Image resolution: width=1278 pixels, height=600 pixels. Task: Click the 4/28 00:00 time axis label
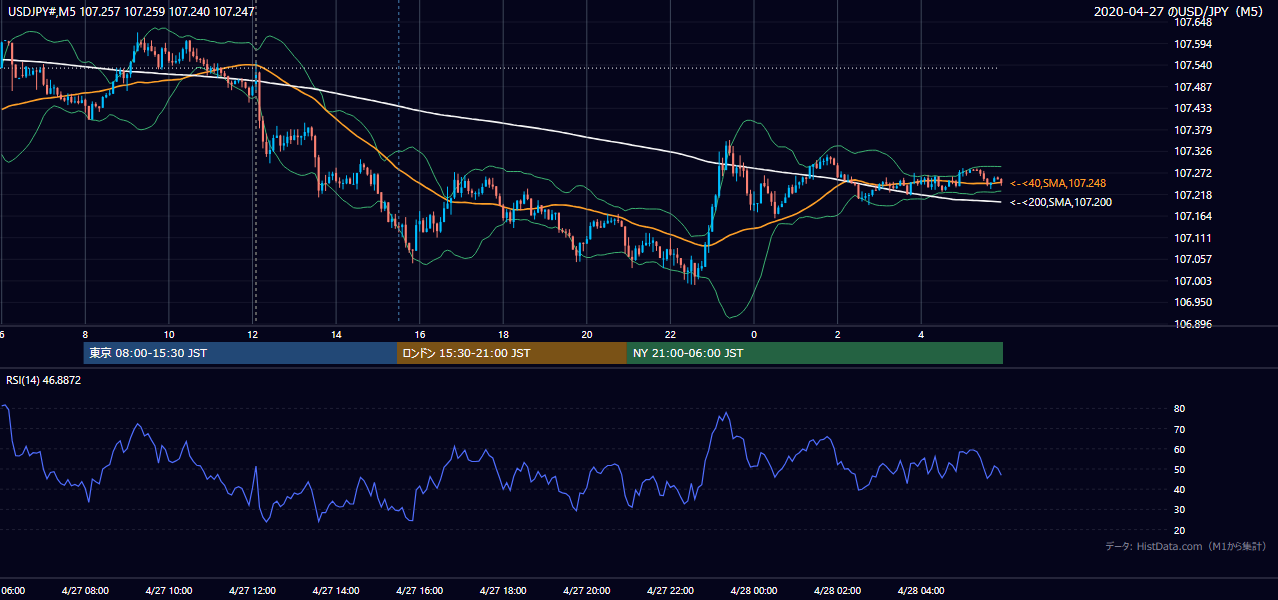753,591
